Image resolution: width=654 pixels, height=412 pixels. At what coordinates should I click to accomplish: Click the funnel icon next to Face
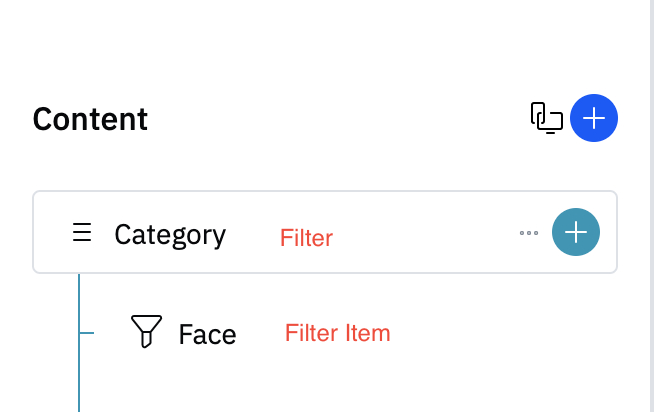[x=146, y=331]
